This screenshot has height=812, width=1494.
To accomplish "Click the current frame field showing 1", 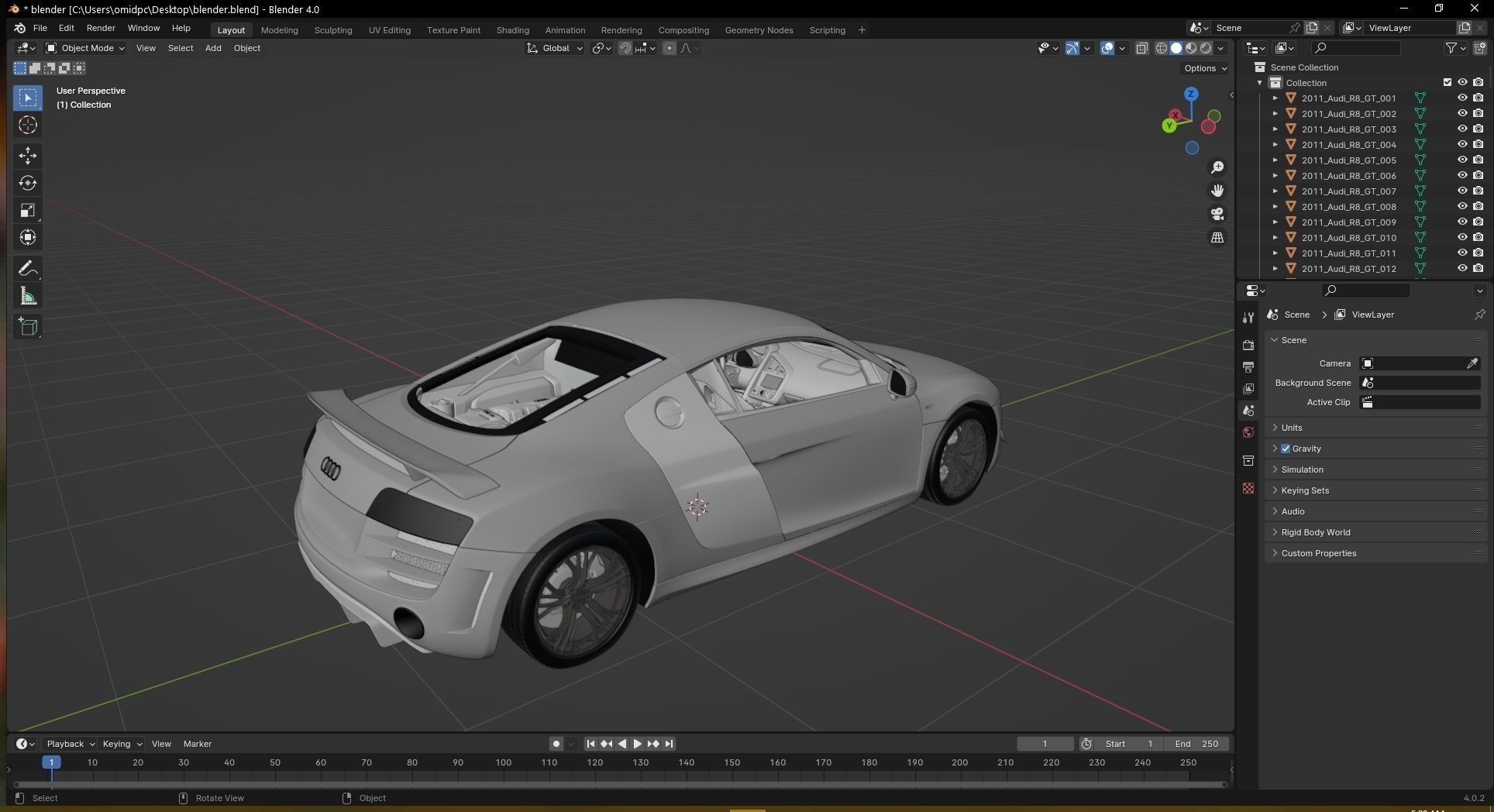I will (1045, 744).
